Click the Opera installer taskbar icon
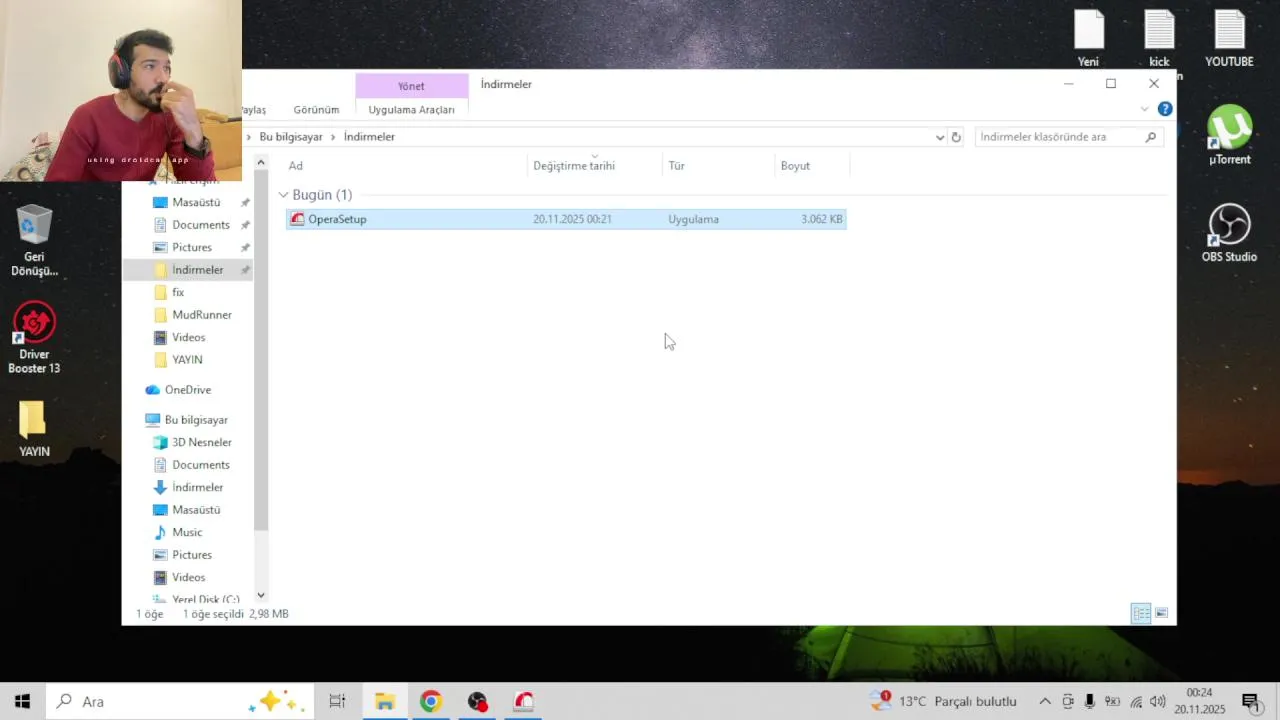 (x=523, y=701)
